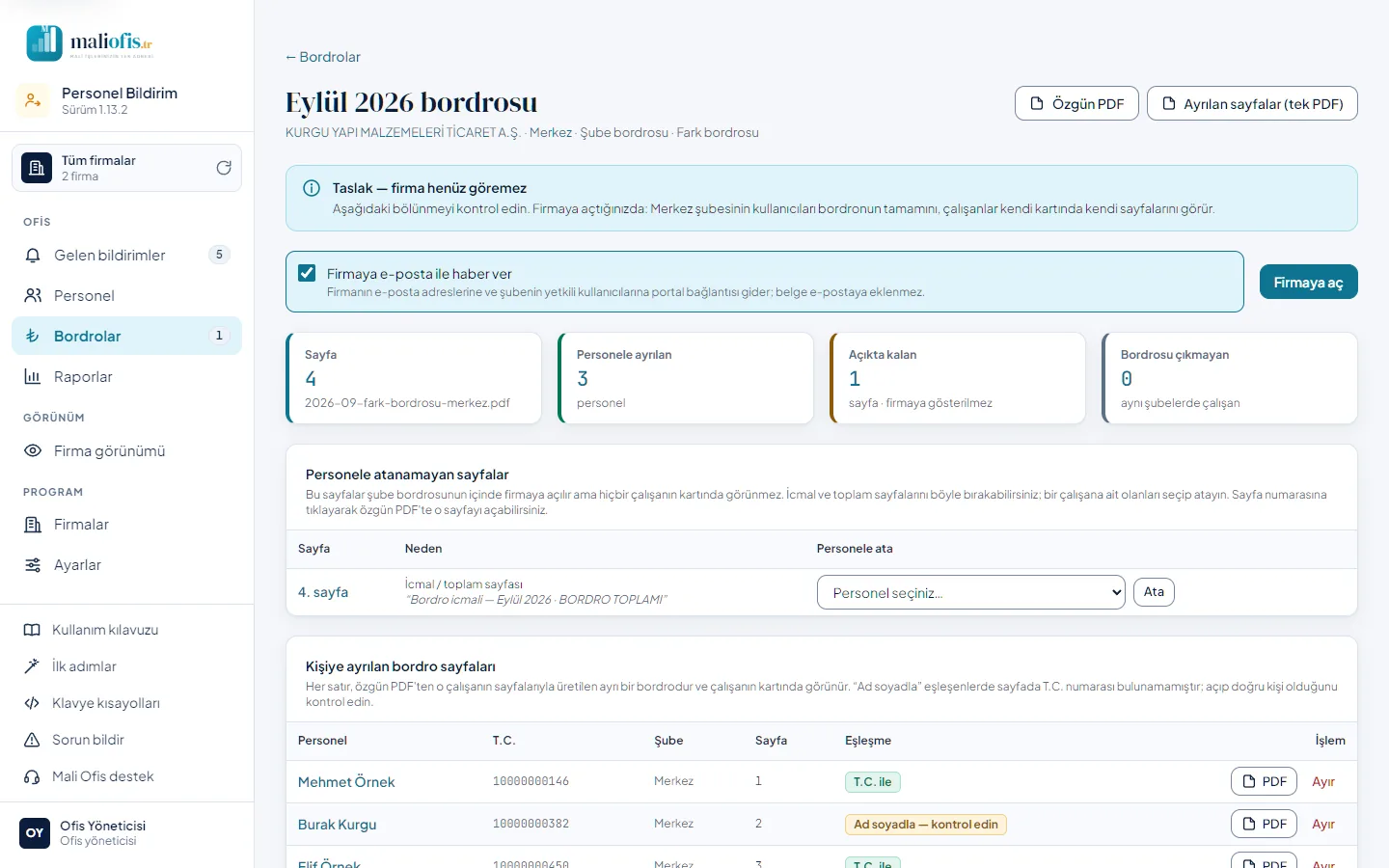The height and width of the screenshot is (868, 1389).
Task: Click the 'Ad soyadla — kontrol edin' badge
Action: (926, 825)
